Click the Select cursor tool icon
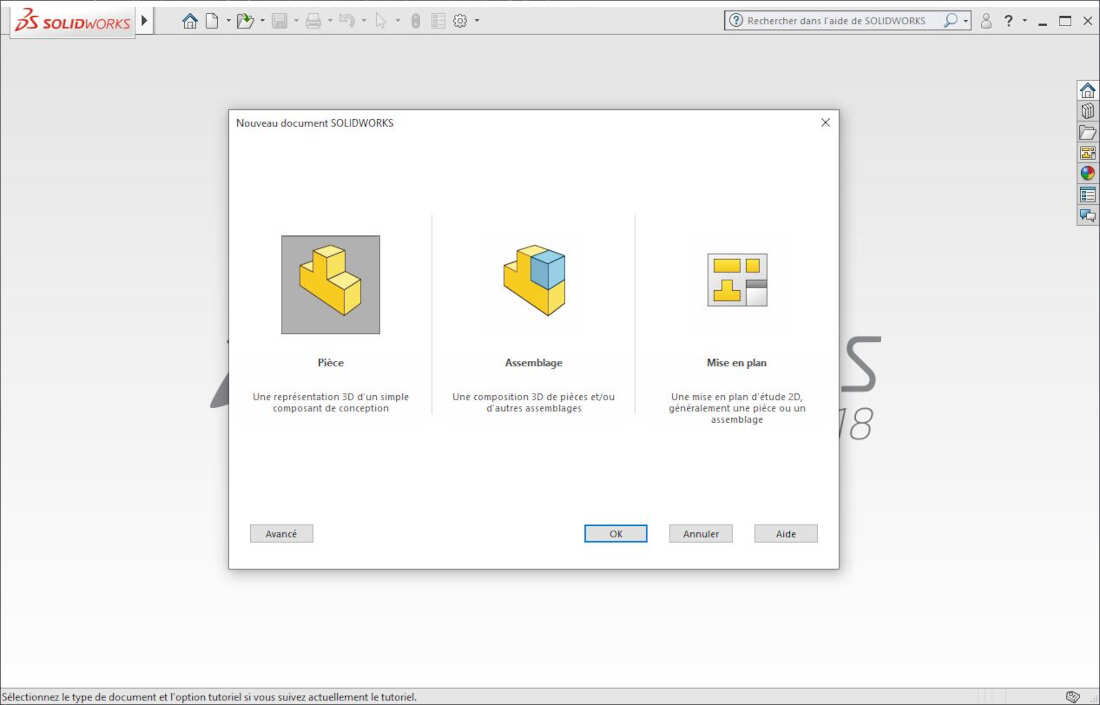The image size is (1100, 705). pos(381,21)
